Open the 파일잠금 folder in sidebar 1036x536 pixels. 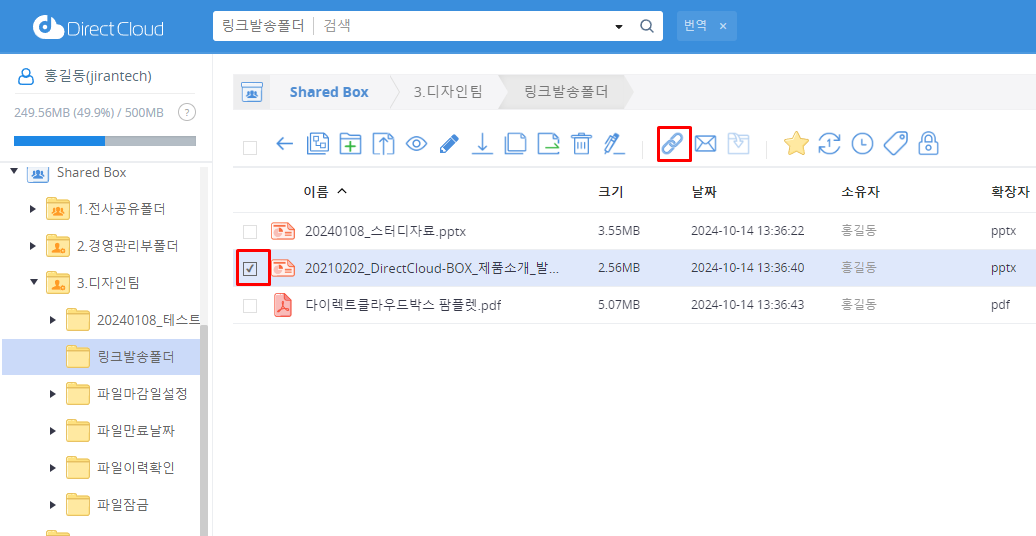(x=122, y=504)
